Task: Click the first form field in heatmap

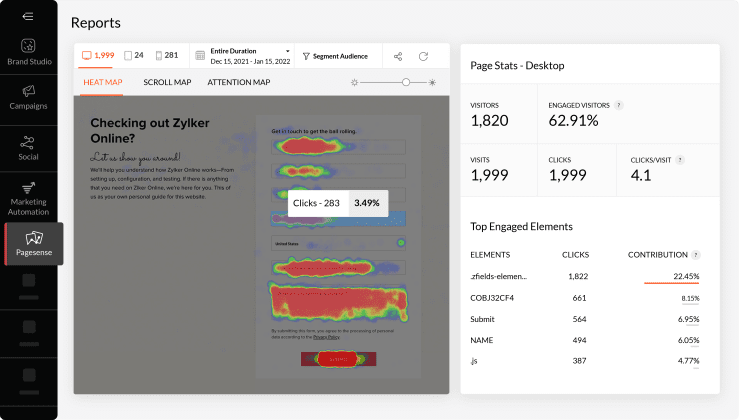Action: coord(338,147)
